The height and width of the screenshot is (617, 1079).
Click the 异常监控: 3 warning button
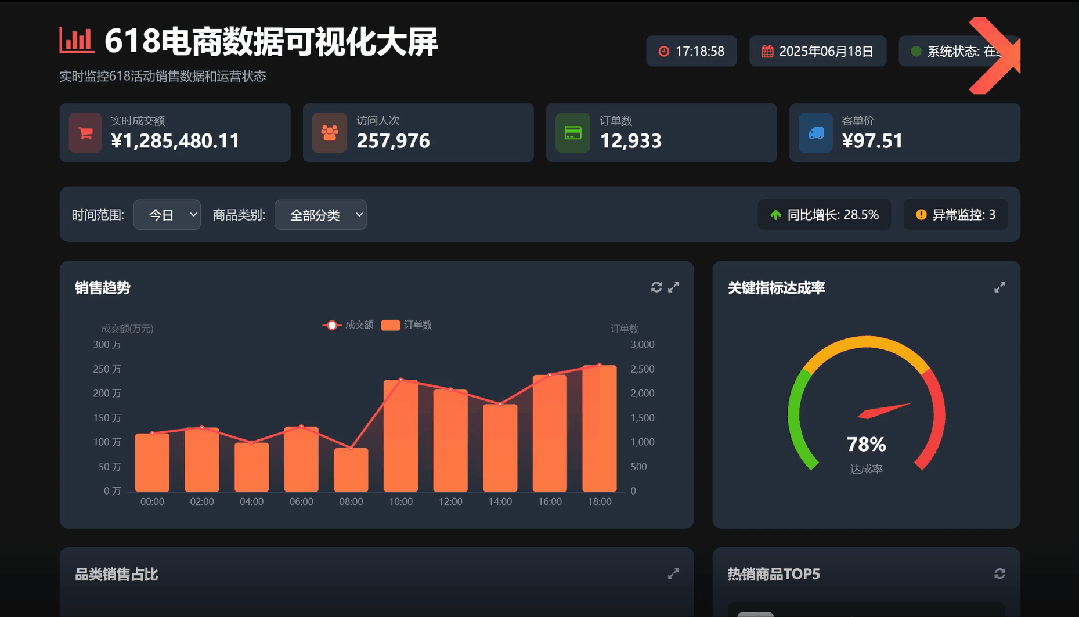[955, 214]
